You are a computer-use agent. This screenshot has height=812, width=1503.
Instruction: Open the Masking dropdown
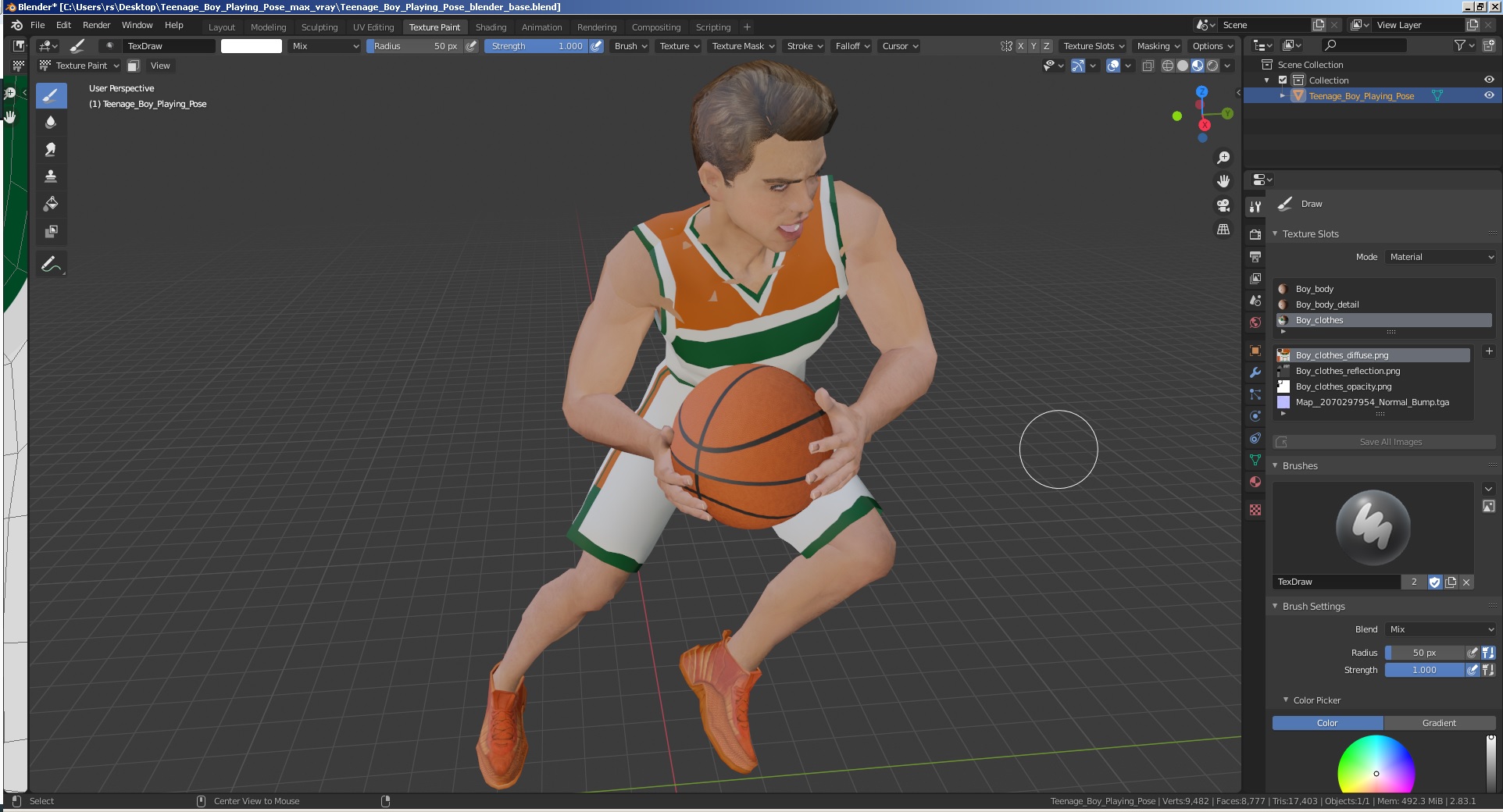(1158, 46)
